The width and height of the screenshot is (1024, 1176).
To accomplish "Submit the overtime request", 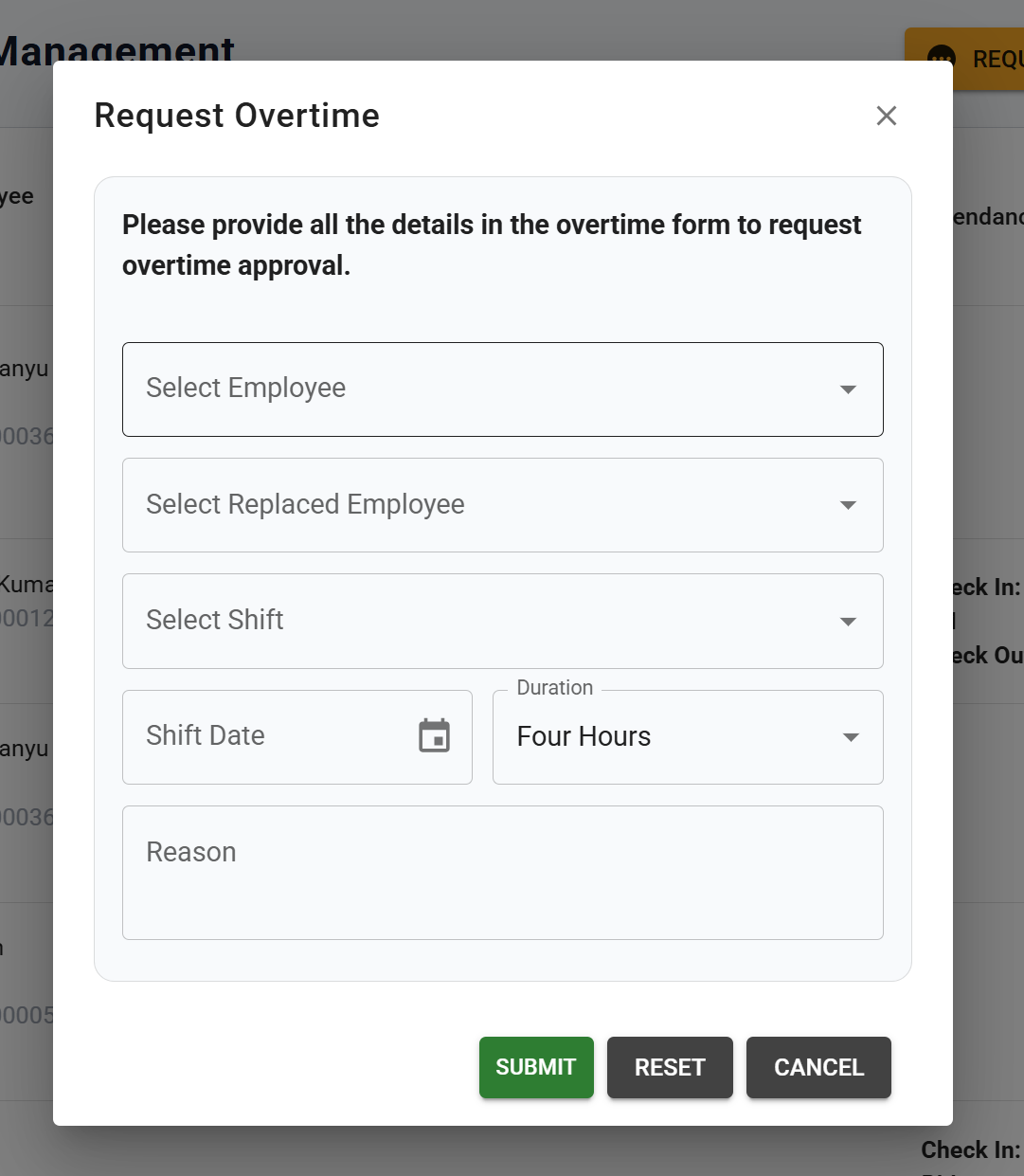I will [x=536, y=1067].
